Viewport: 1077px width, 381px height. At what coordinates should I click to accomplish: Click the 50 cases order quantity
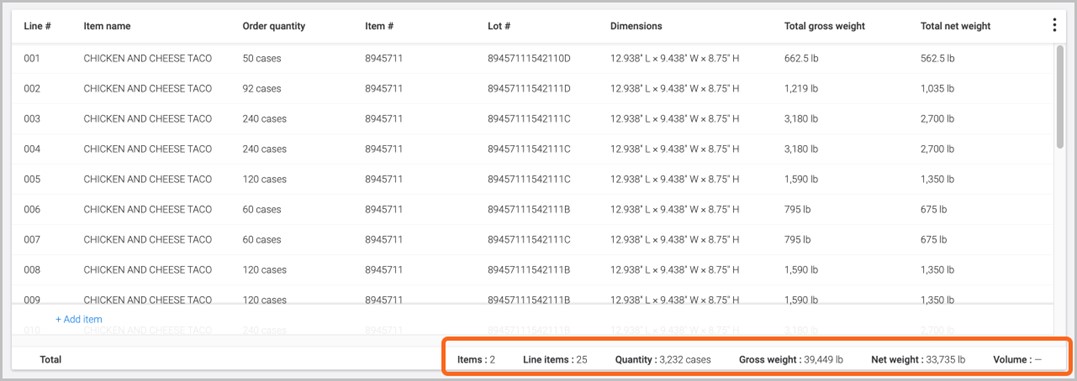tap(262, 59)
